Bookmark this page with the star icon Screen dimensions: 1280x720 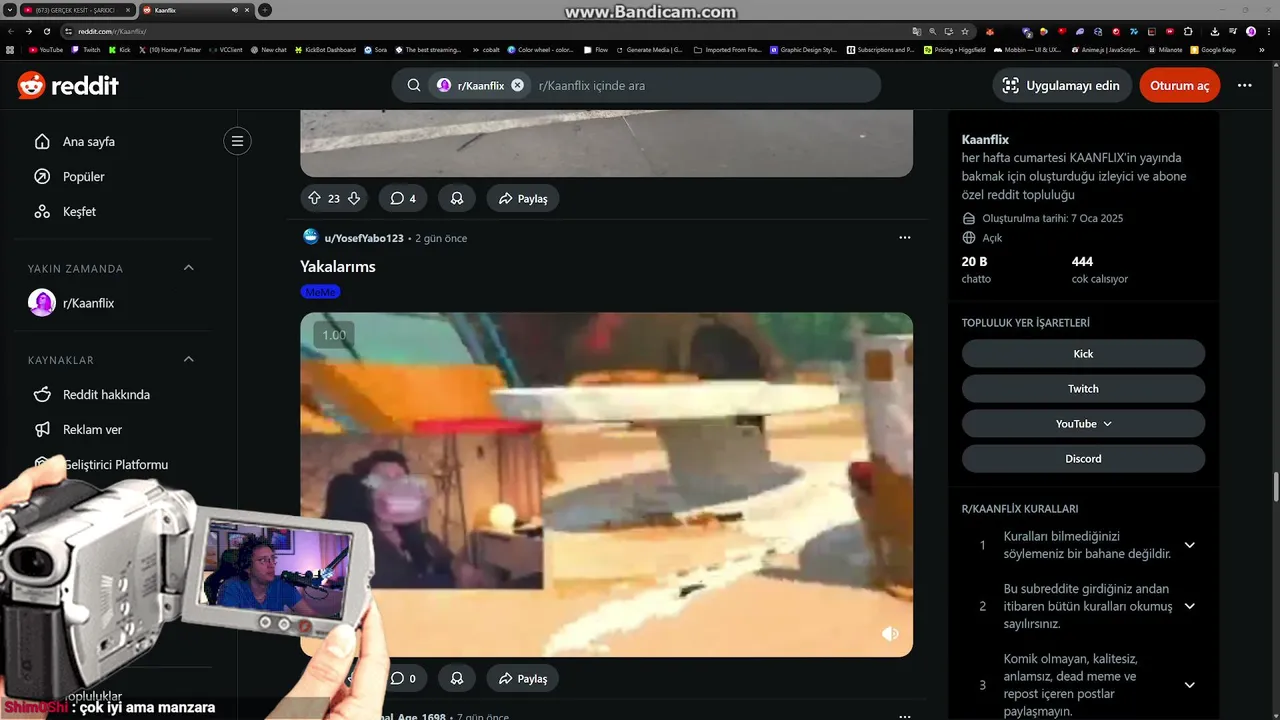tap(965, 31)
